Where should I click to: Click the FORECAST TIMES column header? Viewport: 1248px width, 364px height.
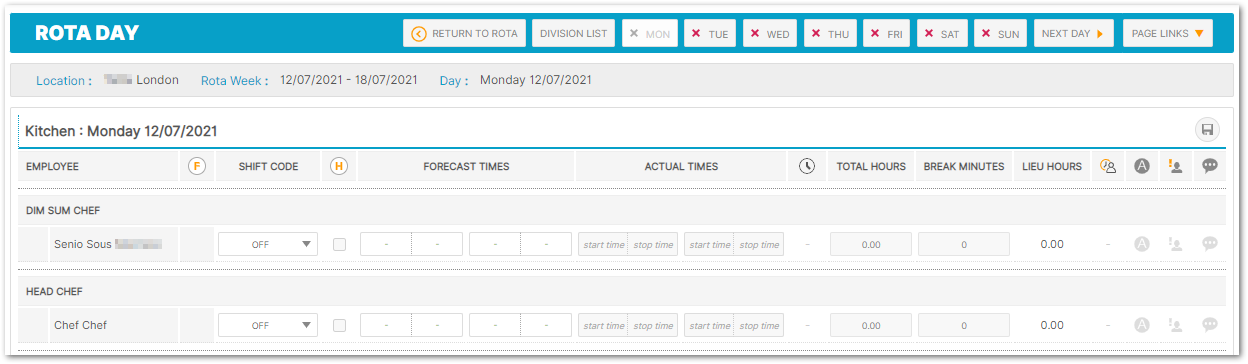(466, 166)
